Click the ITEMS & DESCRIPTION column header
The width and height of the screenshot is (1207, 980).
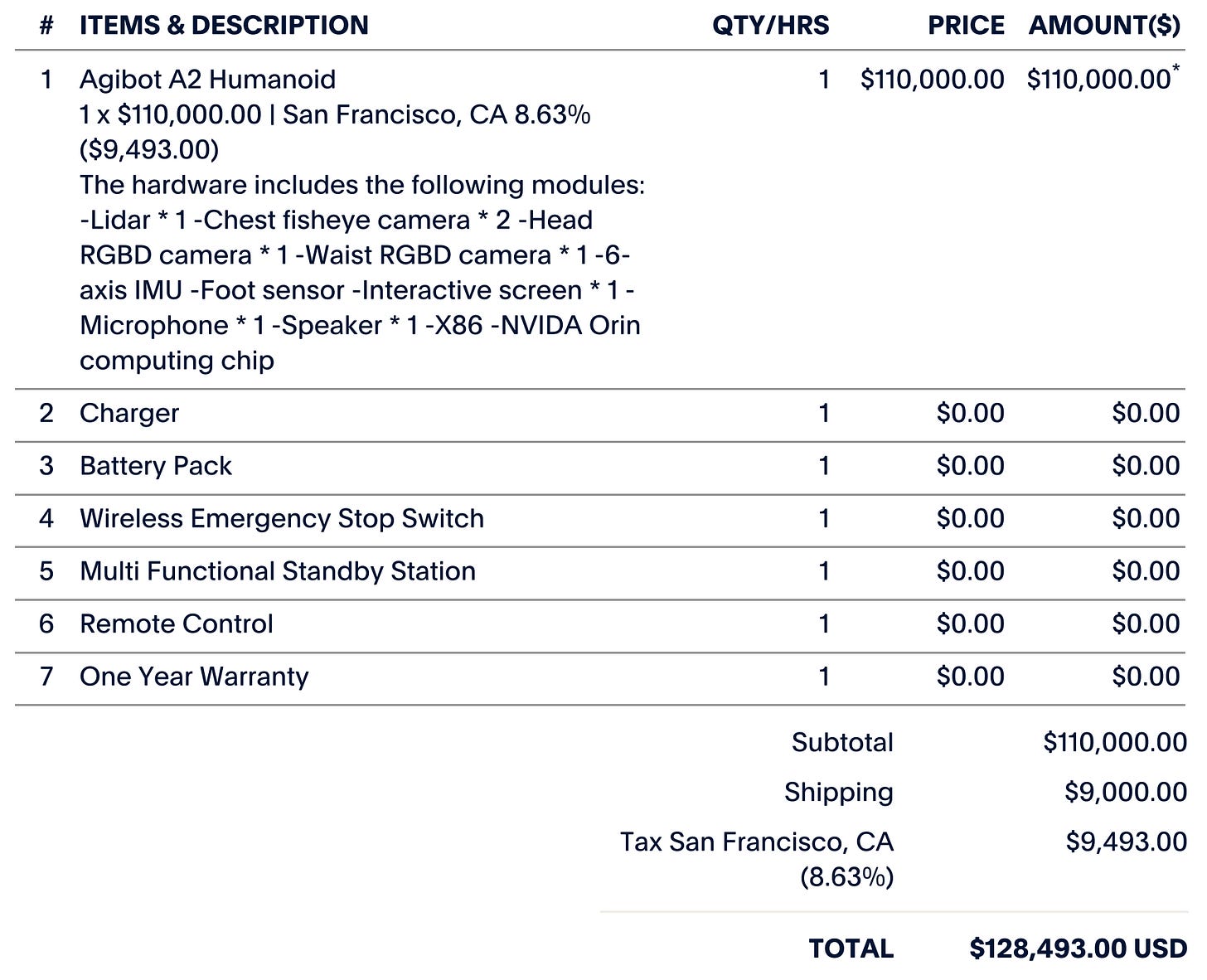coord(224,25)
